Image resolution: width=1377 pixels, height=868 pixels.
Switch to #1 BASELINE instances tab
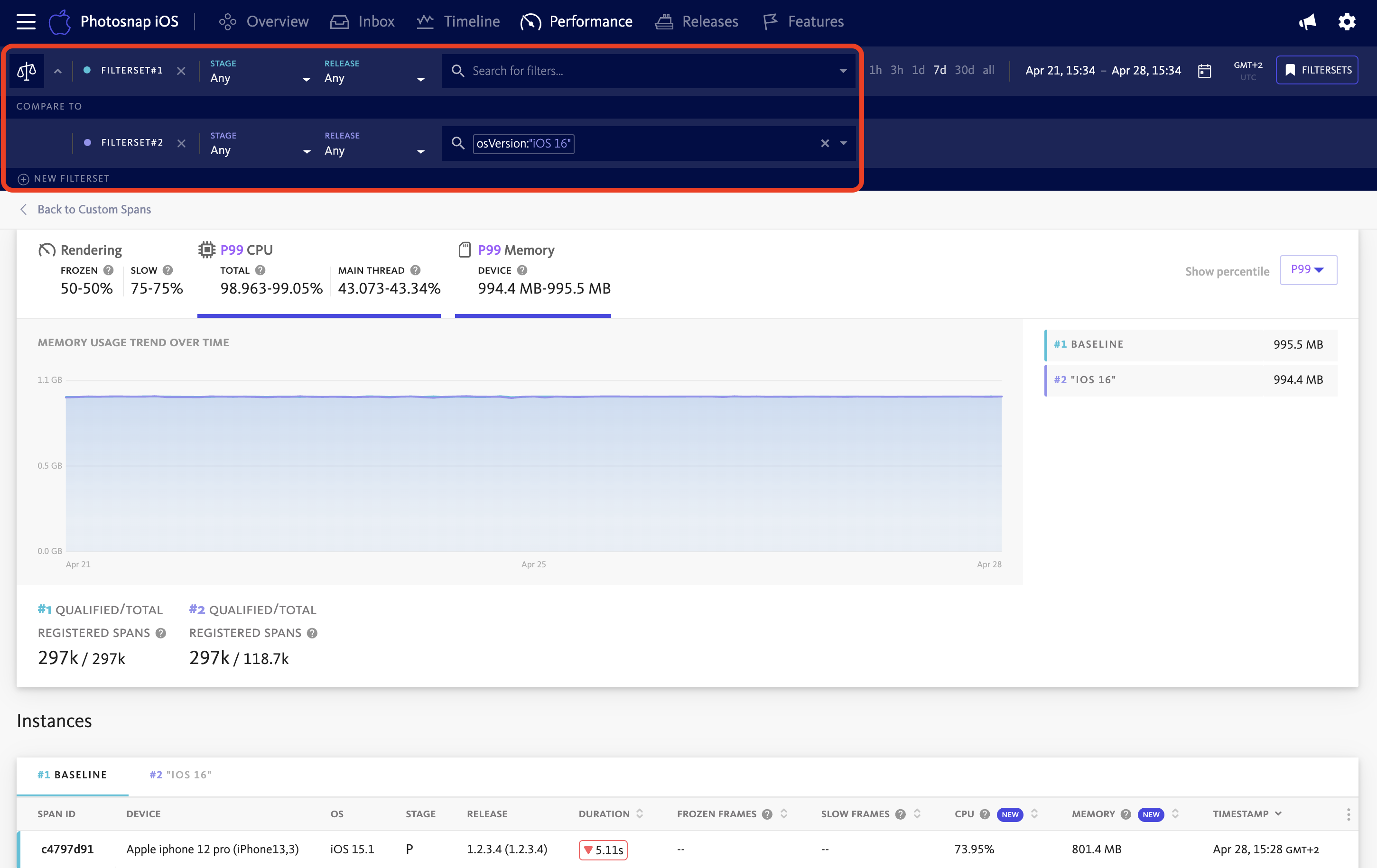click(72, 775)
